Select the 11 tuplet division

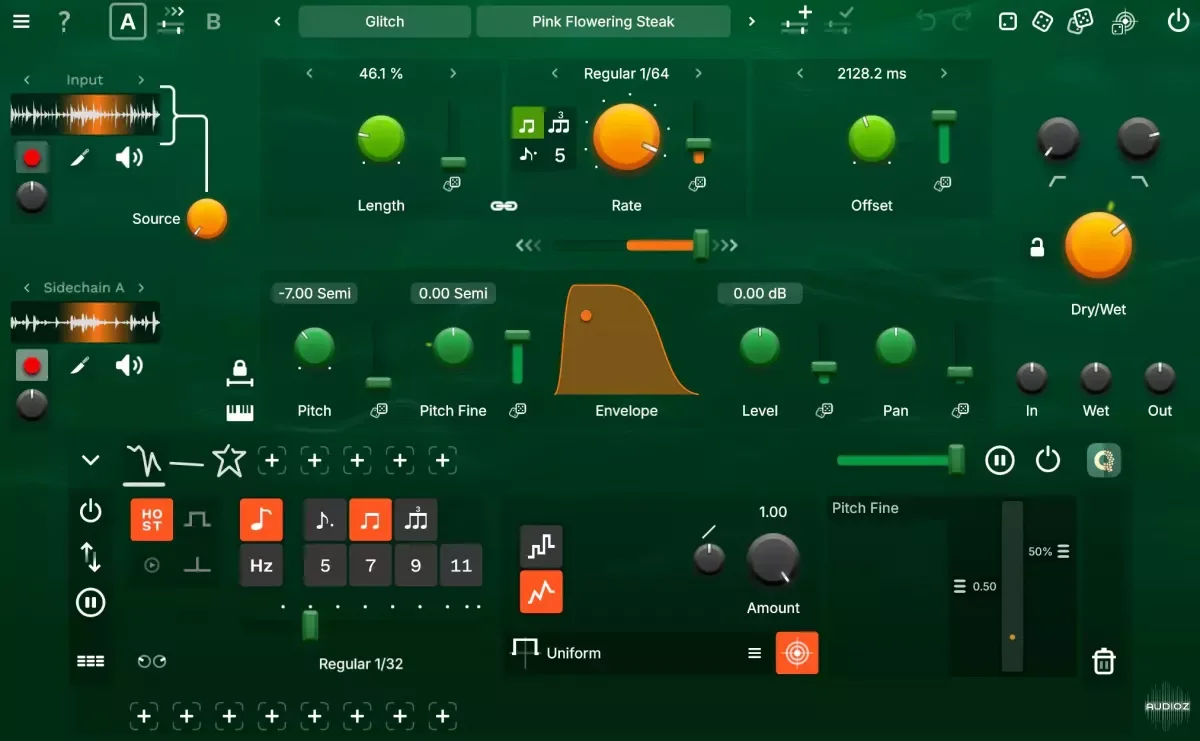click(461, 565)
